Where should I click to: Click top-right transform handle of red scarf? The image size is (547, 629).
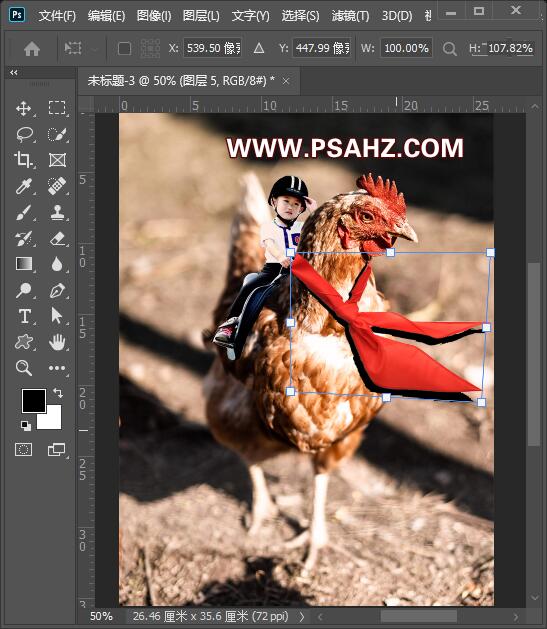point(490,252)
